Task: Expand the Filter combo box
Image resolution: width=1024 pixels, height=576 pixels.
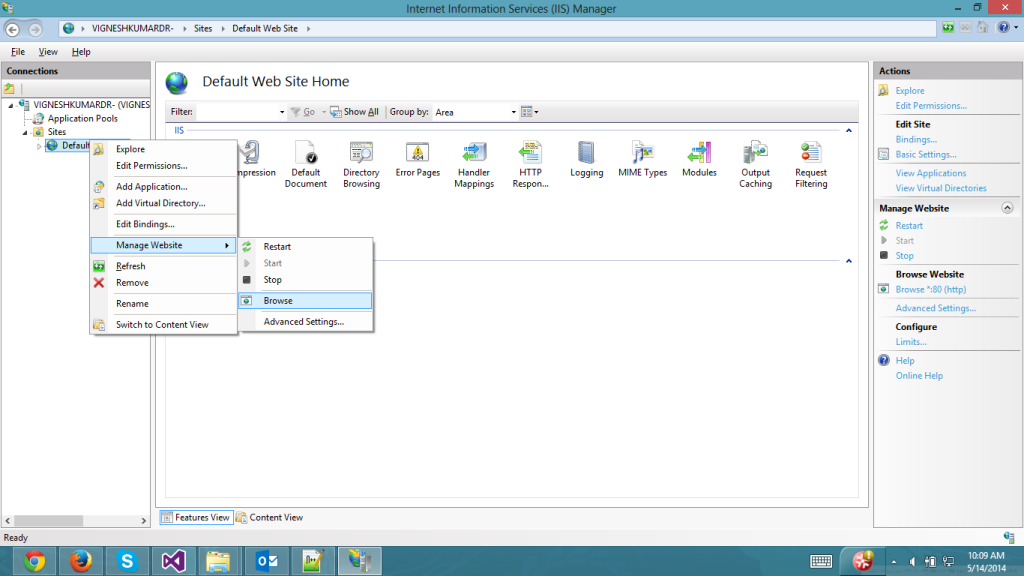Action: 281,112
